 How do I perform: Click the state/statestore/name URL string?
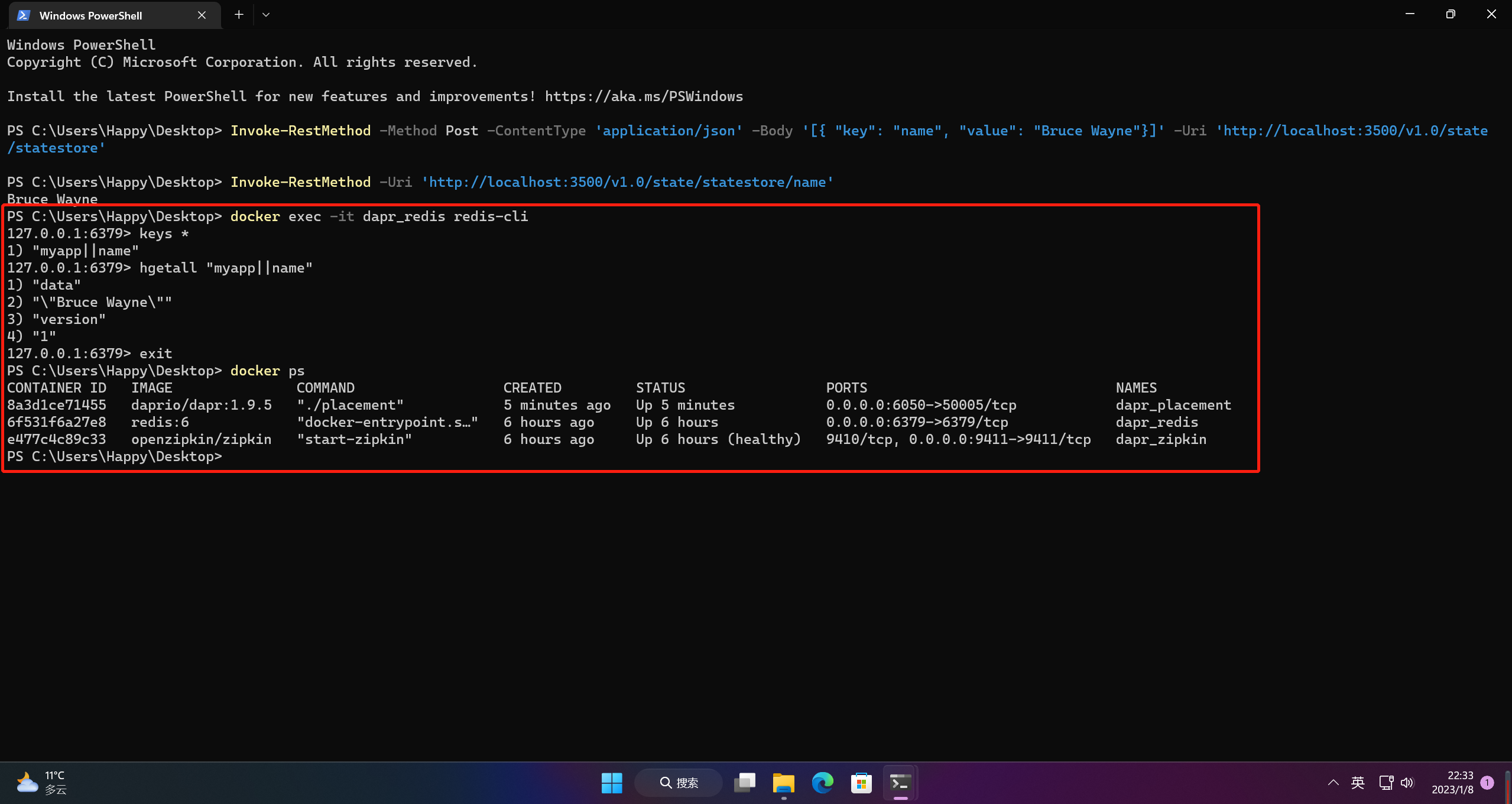[x=627, y=182]
